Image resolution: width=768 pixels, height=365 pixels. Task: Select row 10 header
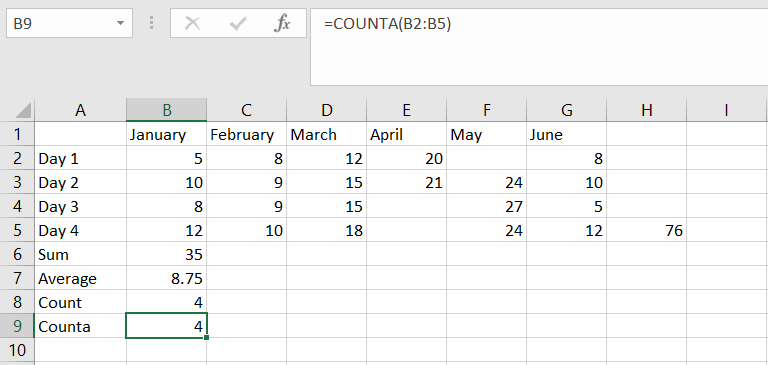click(x=17, y=350)
